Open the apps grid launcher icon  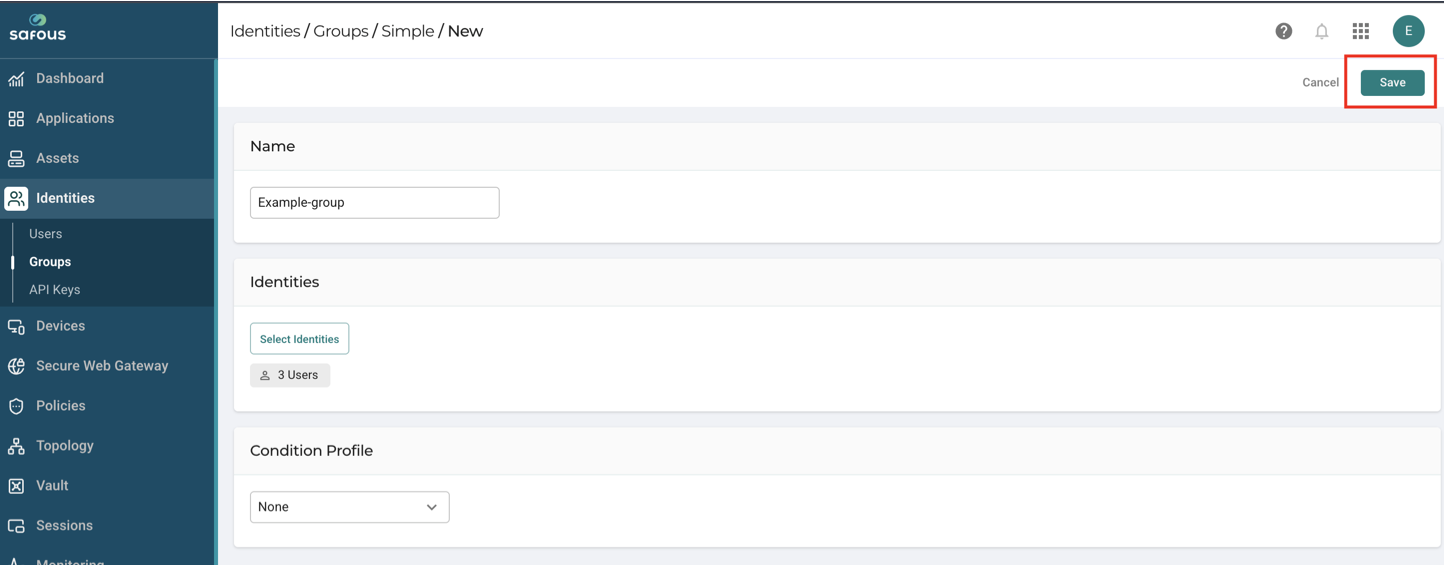point(1361,31)
